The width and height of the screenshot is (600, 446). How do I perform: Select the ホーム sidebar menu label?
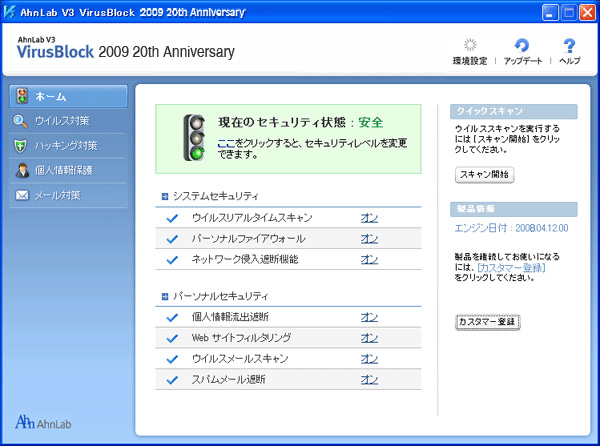[51, 96]
